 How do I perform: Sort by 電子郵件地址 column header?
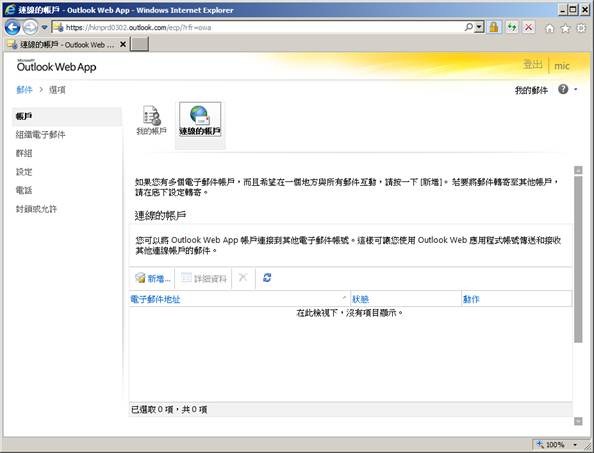pos(155,299)
